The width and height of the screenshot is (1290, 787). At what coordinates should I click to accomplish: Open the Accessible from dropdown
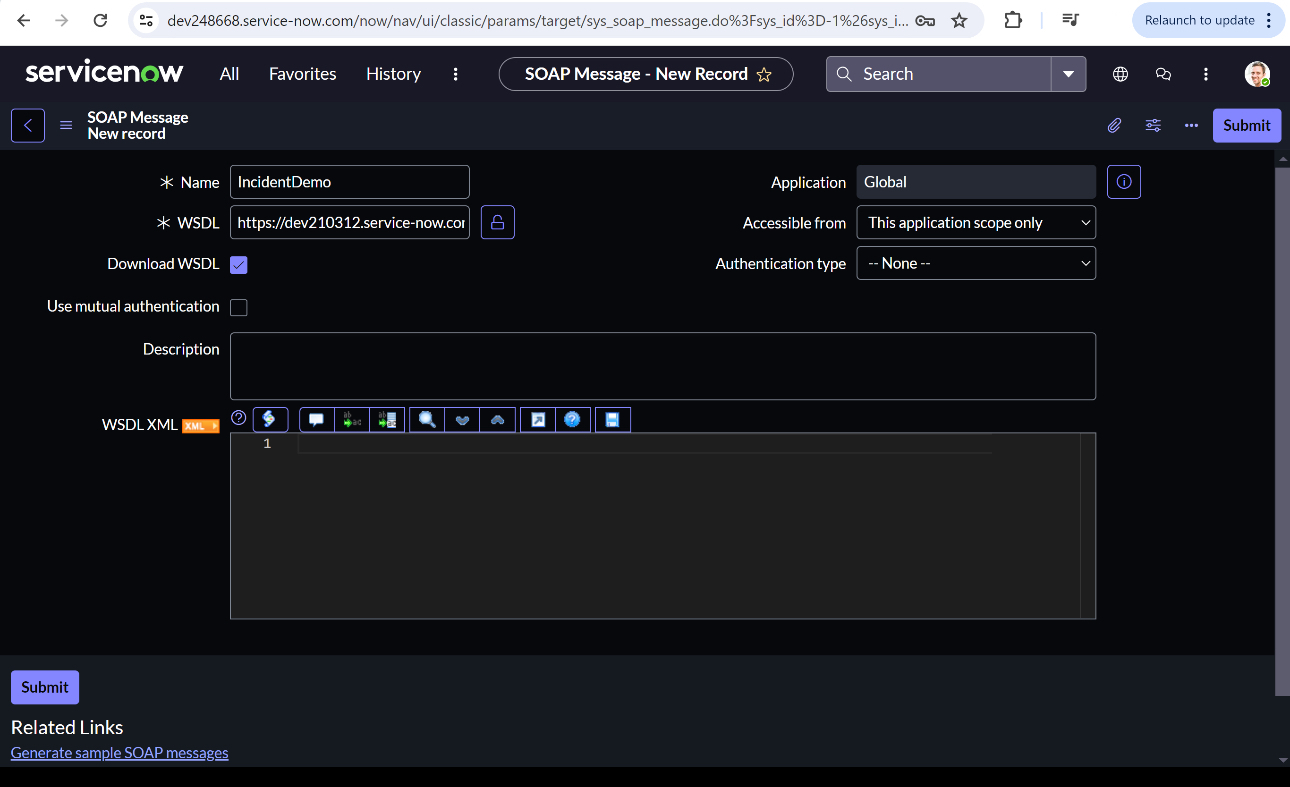tap(976, 223)
